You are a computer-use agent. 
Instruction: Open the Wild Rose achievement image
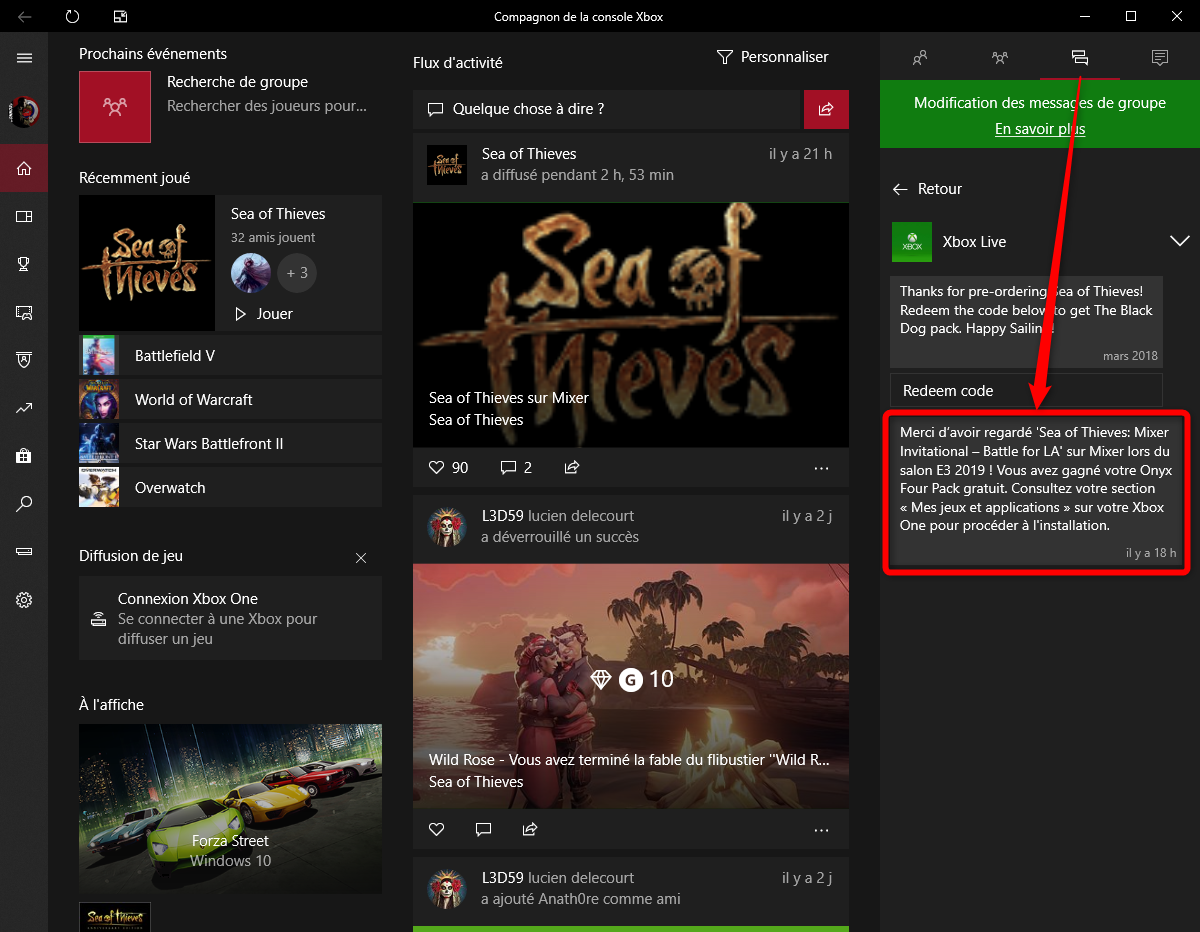631,686
